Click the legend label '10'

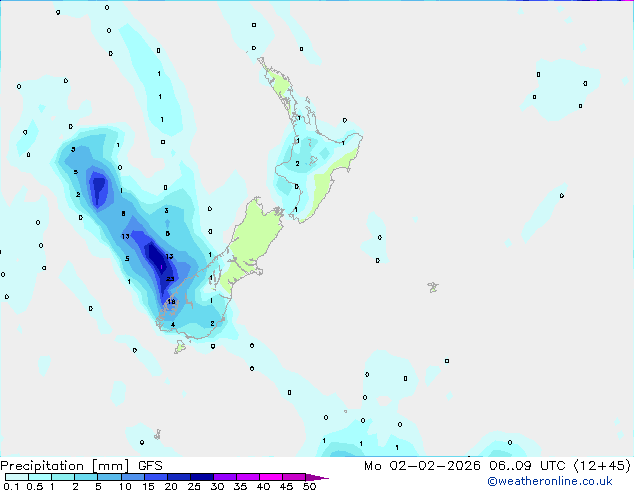pyautogui.click(x=125, y=486)
